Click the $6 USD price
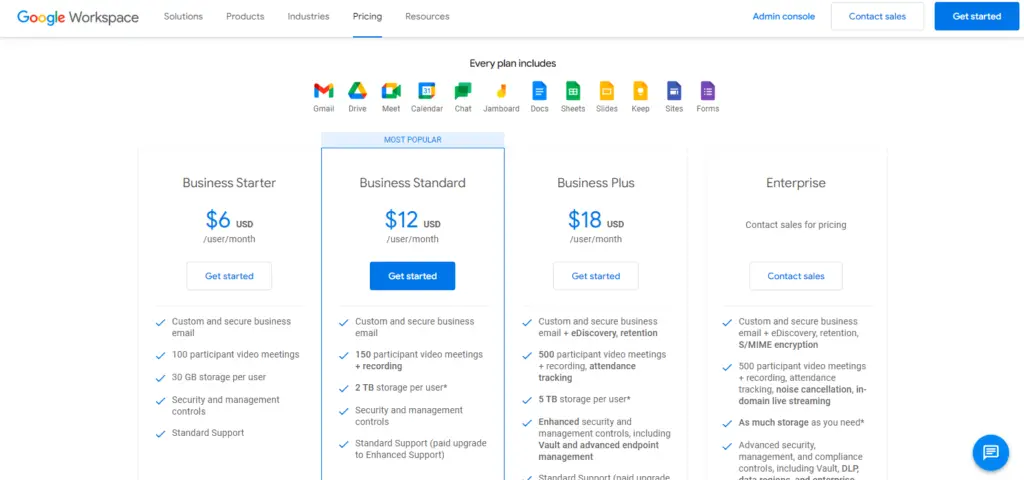1024x480 pixels. point(229,219)
